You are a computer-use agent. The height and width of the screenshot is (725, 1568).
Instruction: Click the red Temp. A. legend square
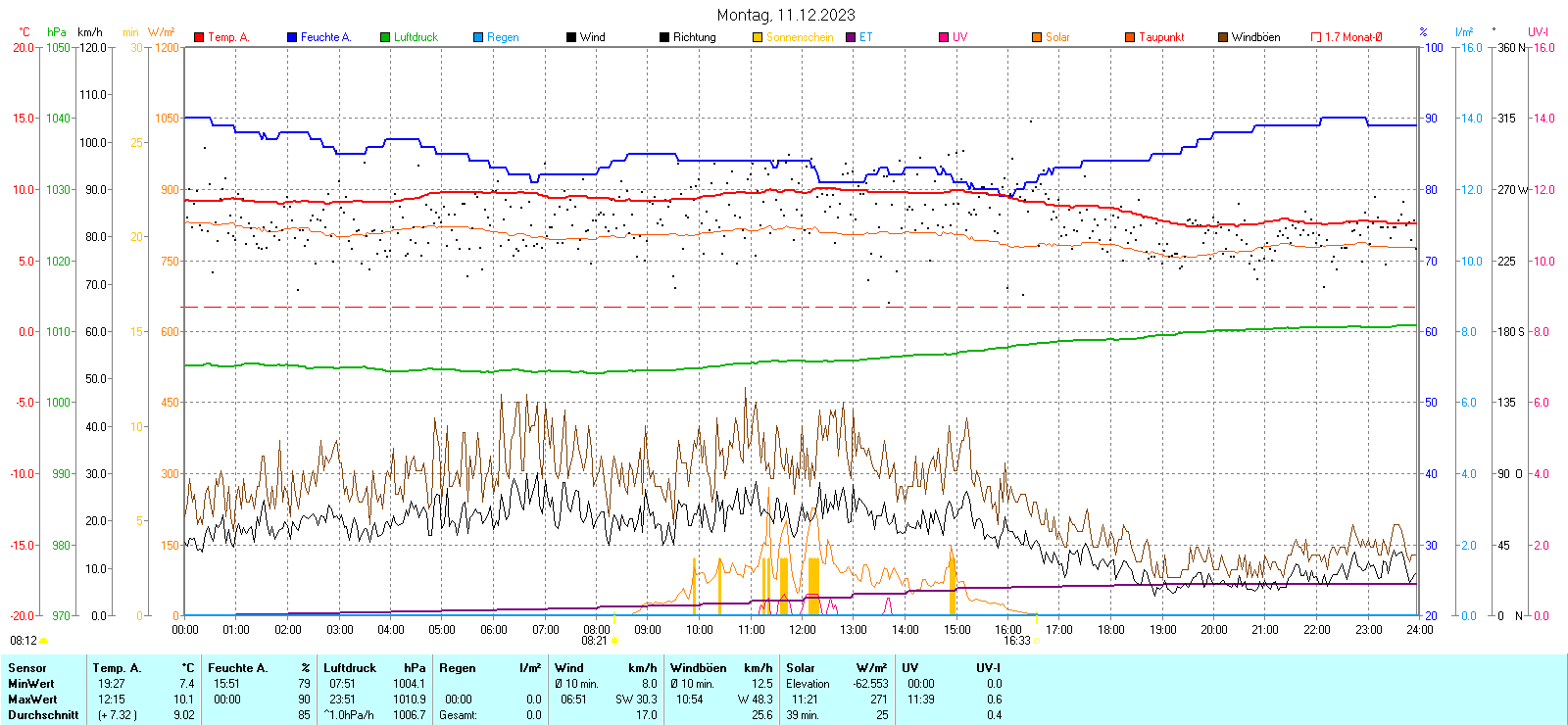[x=199, y=37]
